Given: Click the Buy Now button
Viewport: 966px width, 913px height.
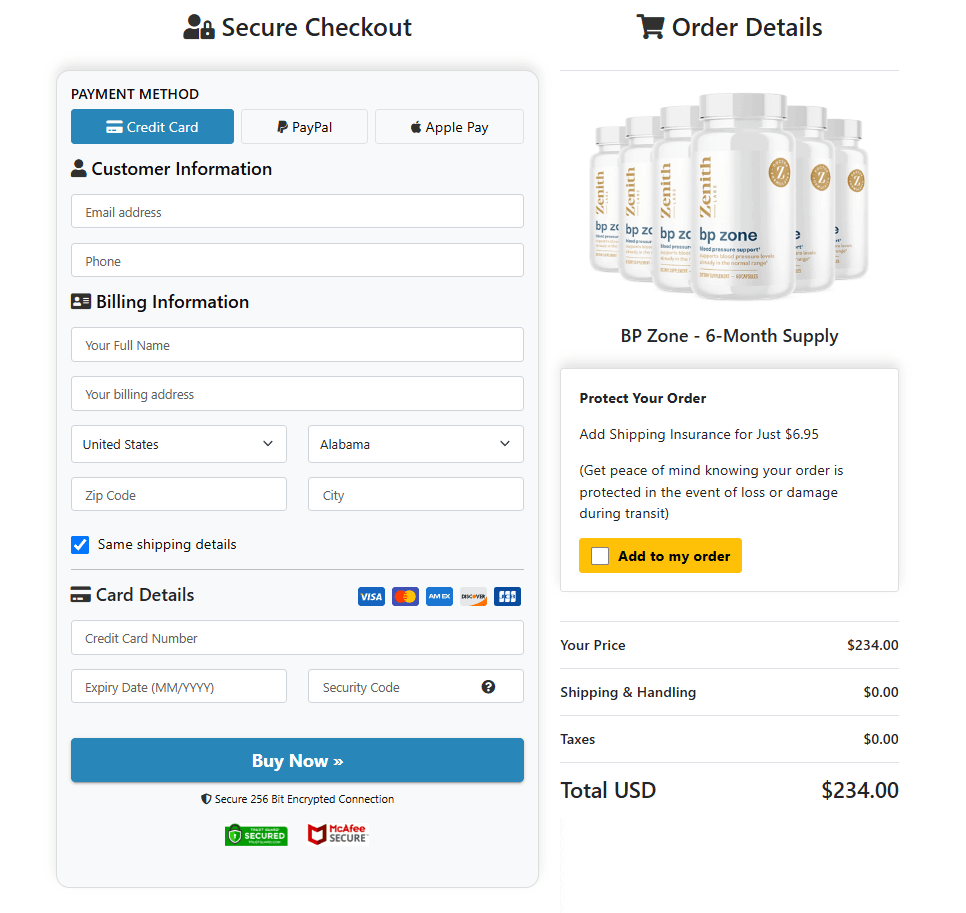Looking at the screenshot, I should click(x=297, y=760).
